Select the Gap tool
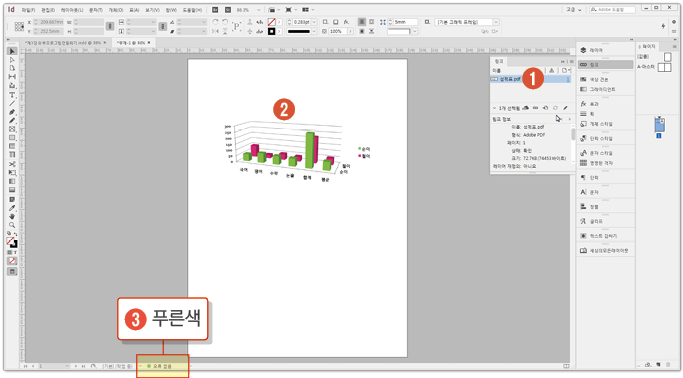Screen dimensions: 683x378 tap(12, 77)
